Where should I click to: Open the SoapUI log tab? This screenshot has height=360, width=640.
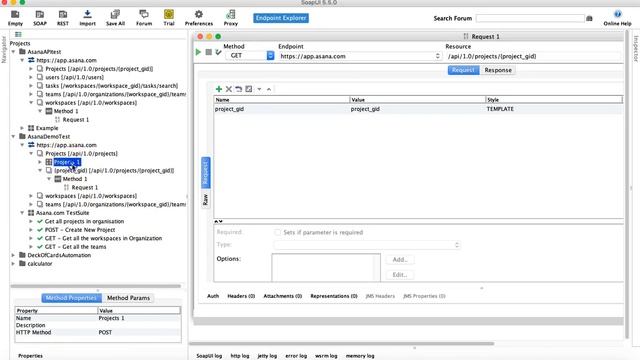[209, 356]
